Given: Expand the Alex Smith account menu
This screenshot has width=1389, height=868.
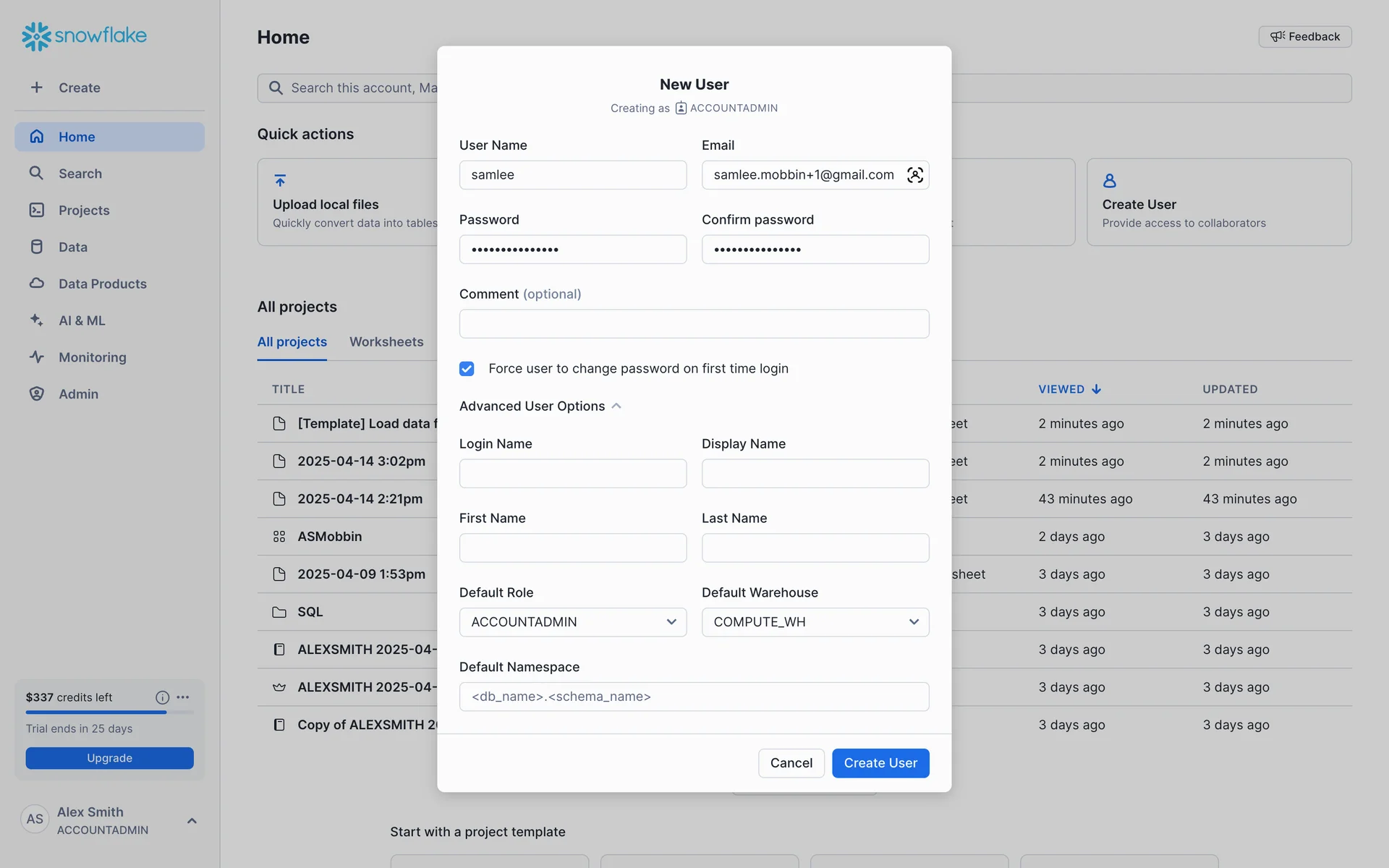Looking at the screenshot, I should click(x=192, y=820).
